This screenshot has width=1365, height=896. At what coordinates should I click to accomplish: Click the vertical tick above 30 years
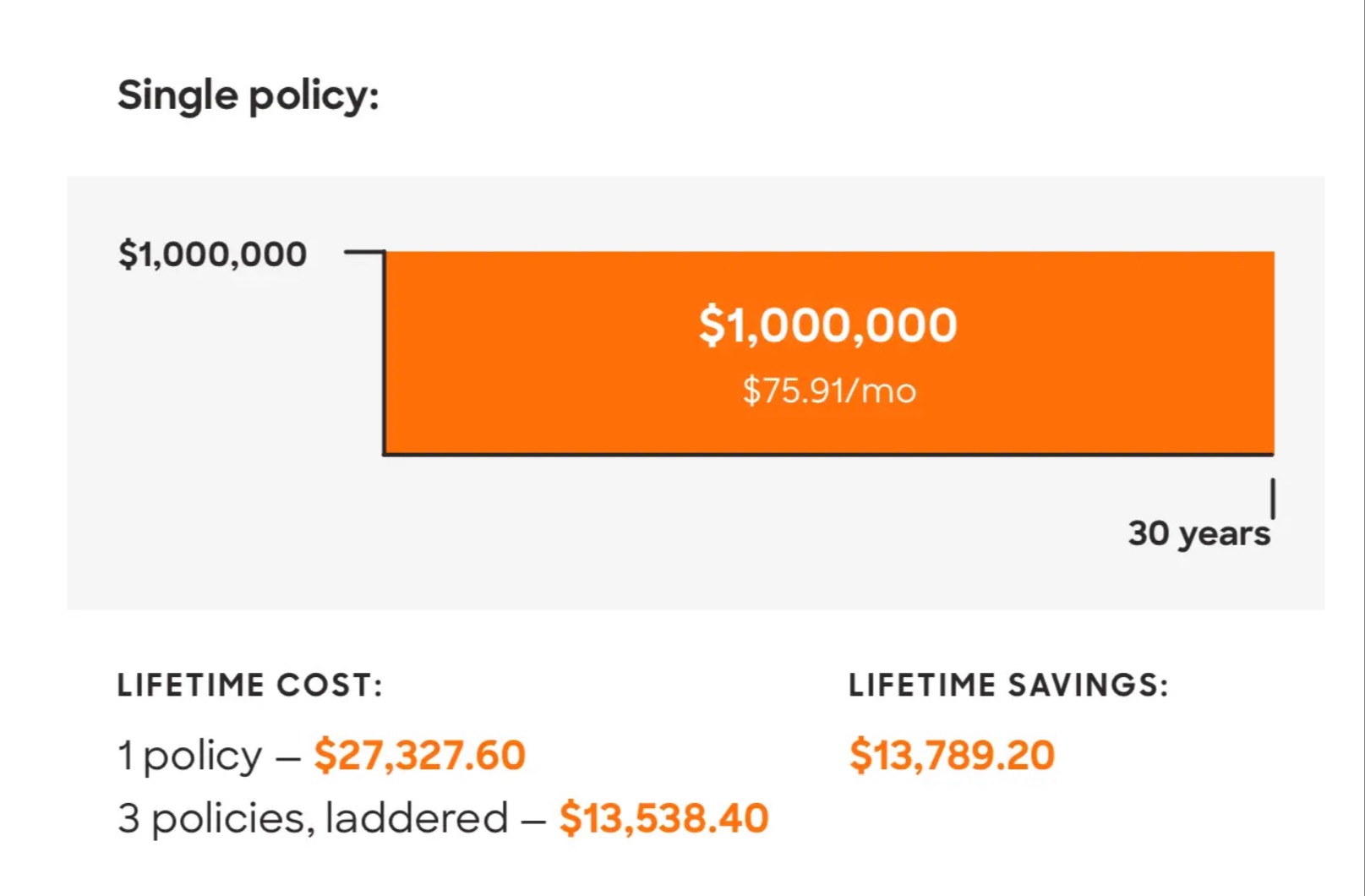pyautogui.click(x=1273, y=498)
